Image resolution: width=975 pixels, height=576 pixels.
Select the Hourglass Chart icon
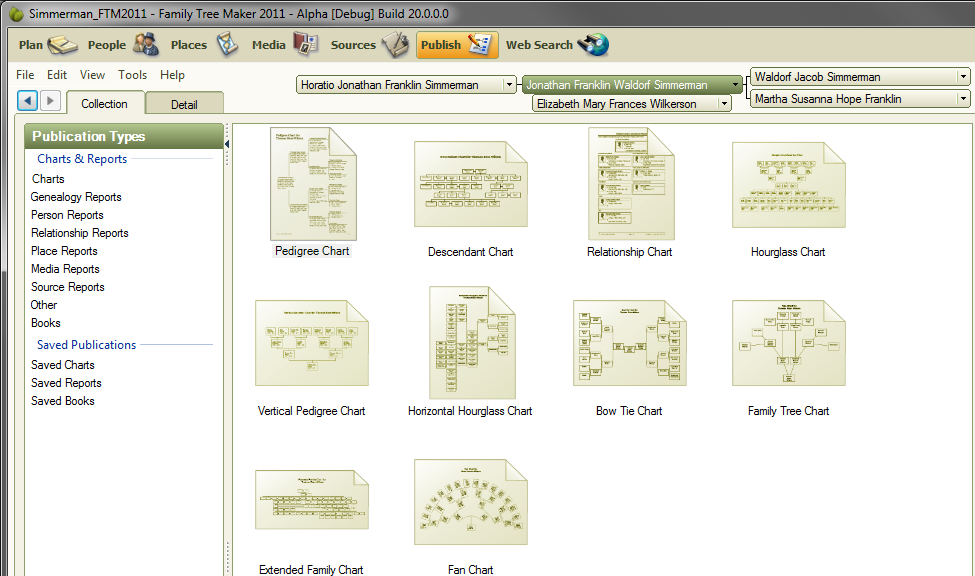click(x=788, y=185)
